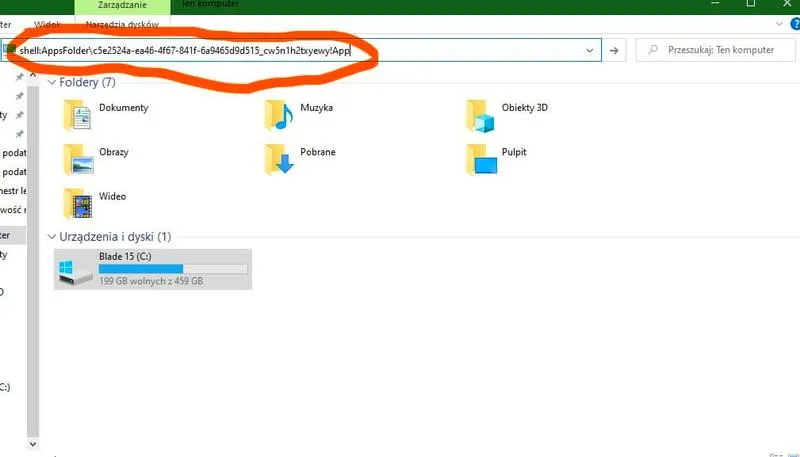Collapse the Urządzenia i dyski (1) group
The image size is (800, 457).
click(52, 237)
